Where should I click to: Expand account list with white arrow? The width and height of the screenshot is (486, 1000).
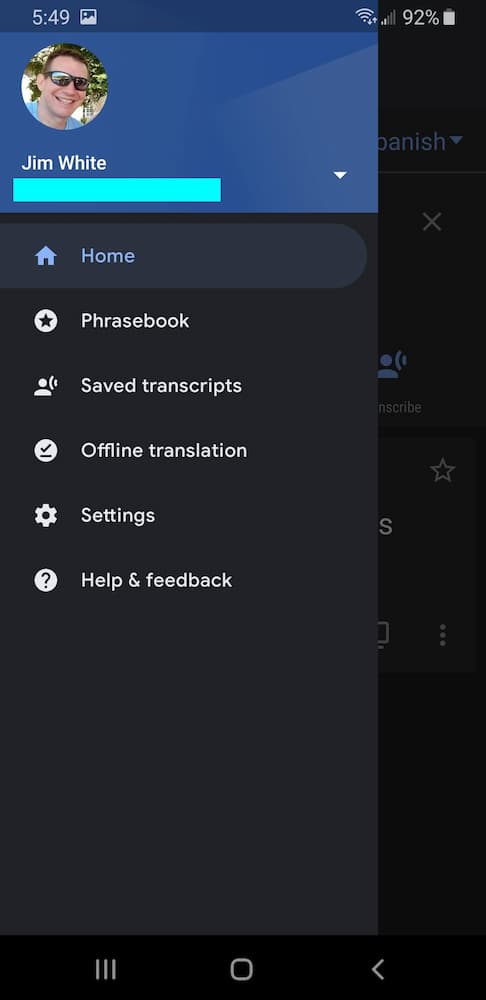tap(340, 175)
